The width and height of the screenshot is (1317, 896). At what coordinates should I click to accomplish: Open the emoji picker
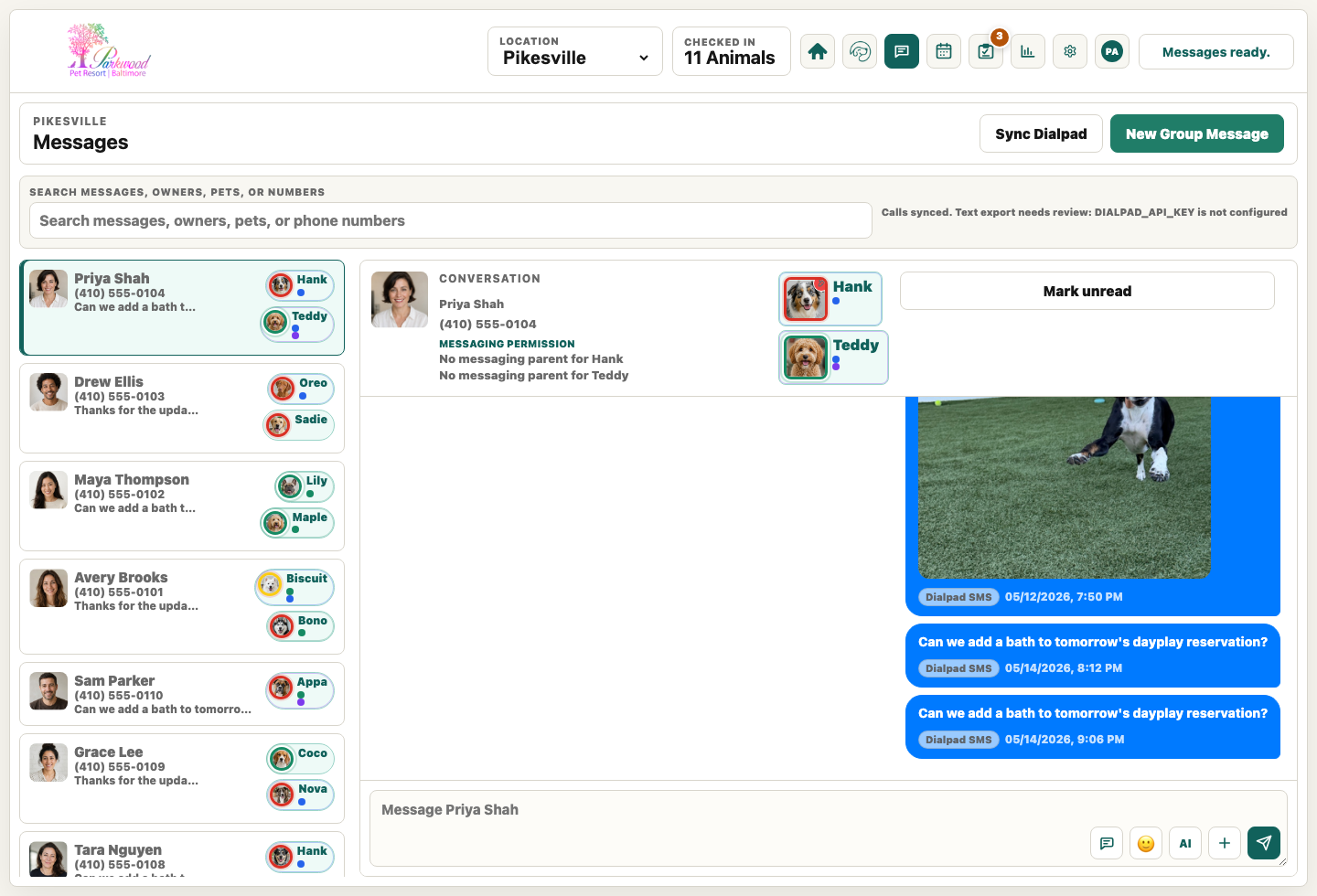pos(1146,843)
